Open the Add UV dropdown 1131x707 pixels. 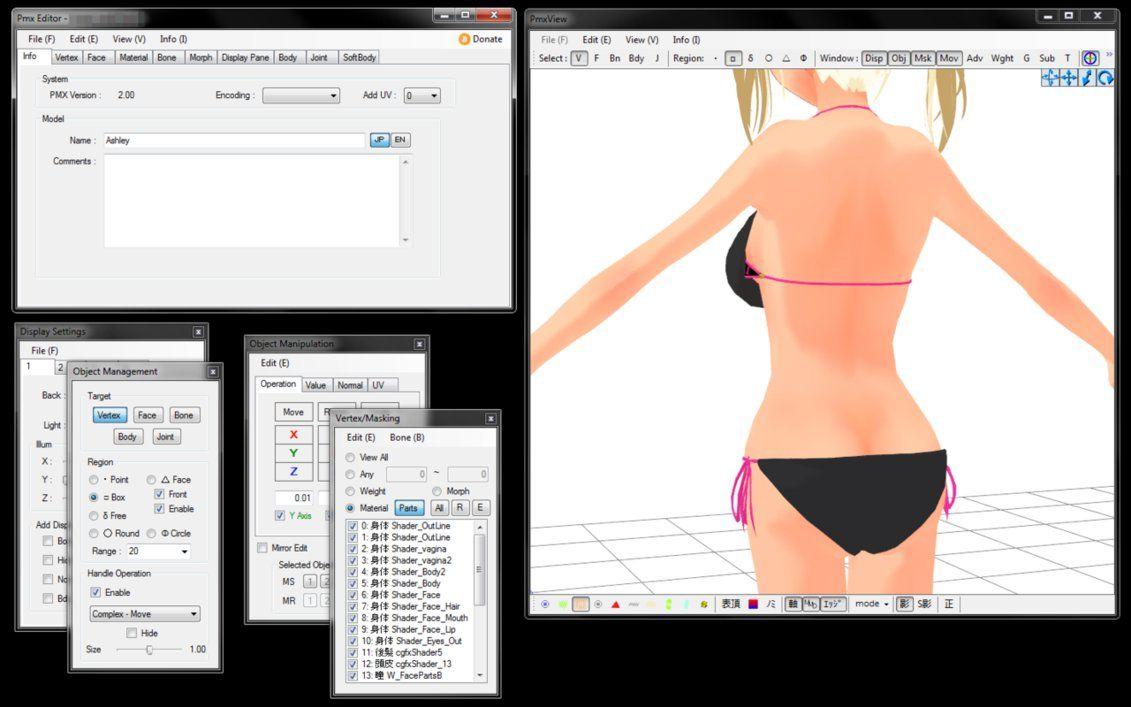pos(422,95)
